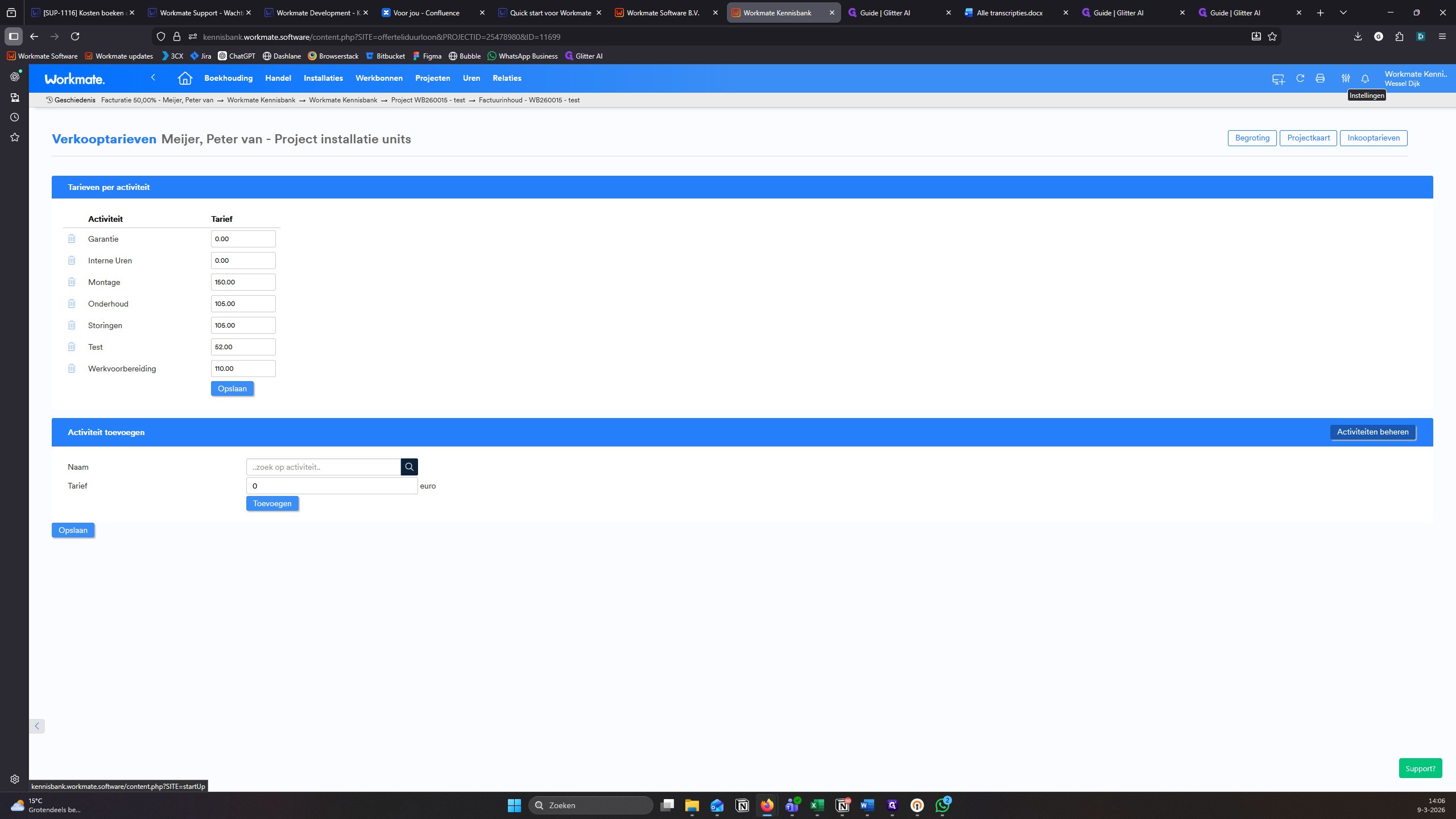Click the Onderhoud tarief input field
Image resolution: width=1456 pixels, height=819 pixels.
coord(243,304)
